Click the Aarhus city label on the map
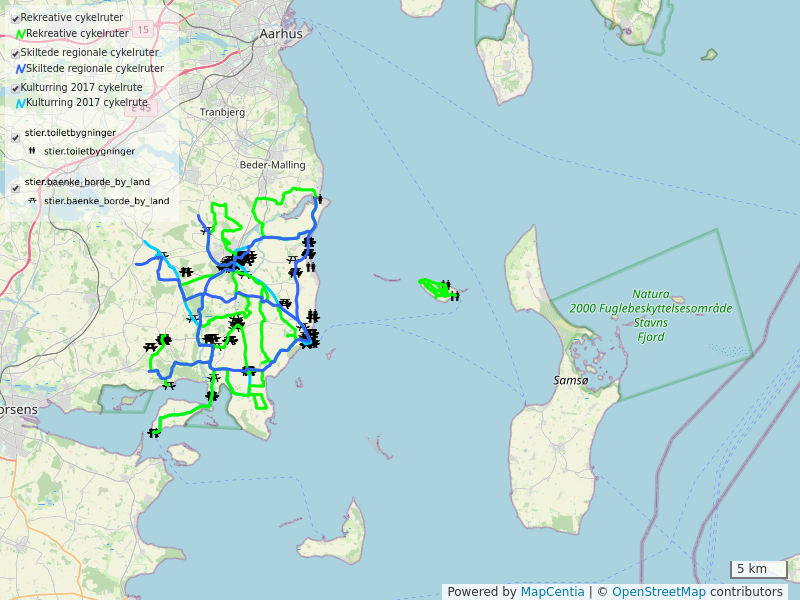 (x=280, y=33)
